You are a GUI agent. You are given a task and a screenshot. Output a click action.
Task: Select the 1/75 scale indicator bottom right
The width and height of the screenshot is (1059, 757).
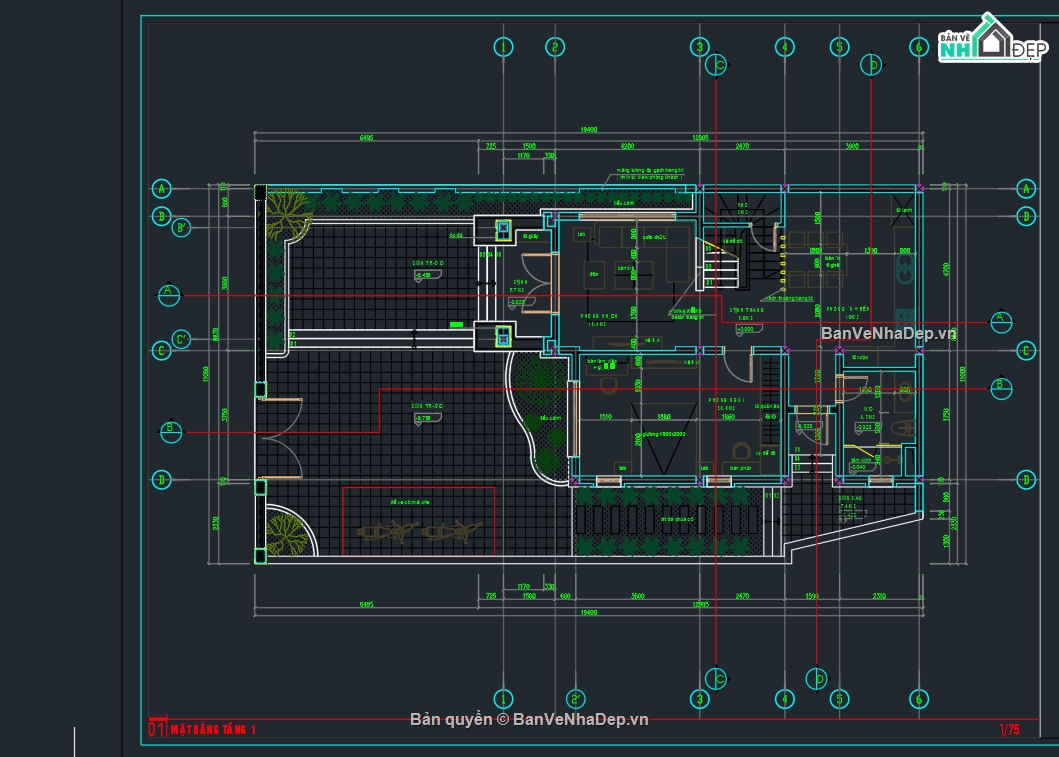coord(1012,729)
